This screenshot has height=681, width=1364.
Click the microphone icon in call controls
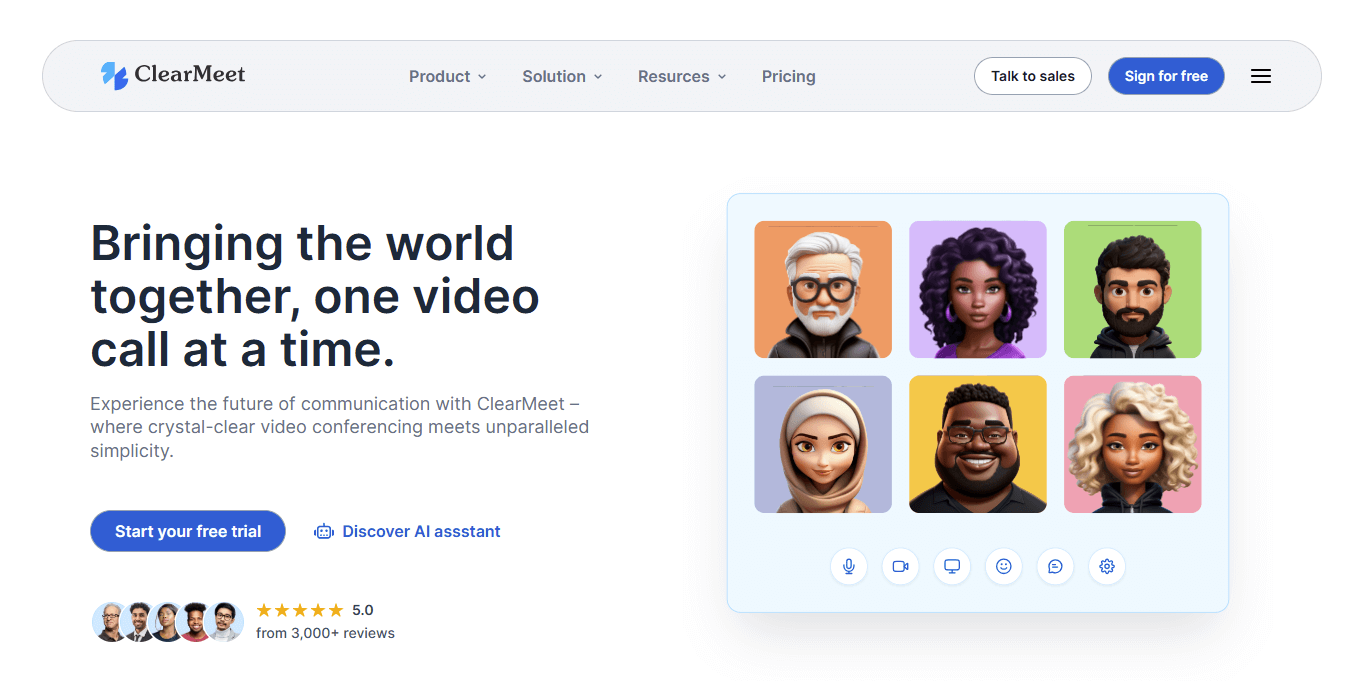point(849,566)
